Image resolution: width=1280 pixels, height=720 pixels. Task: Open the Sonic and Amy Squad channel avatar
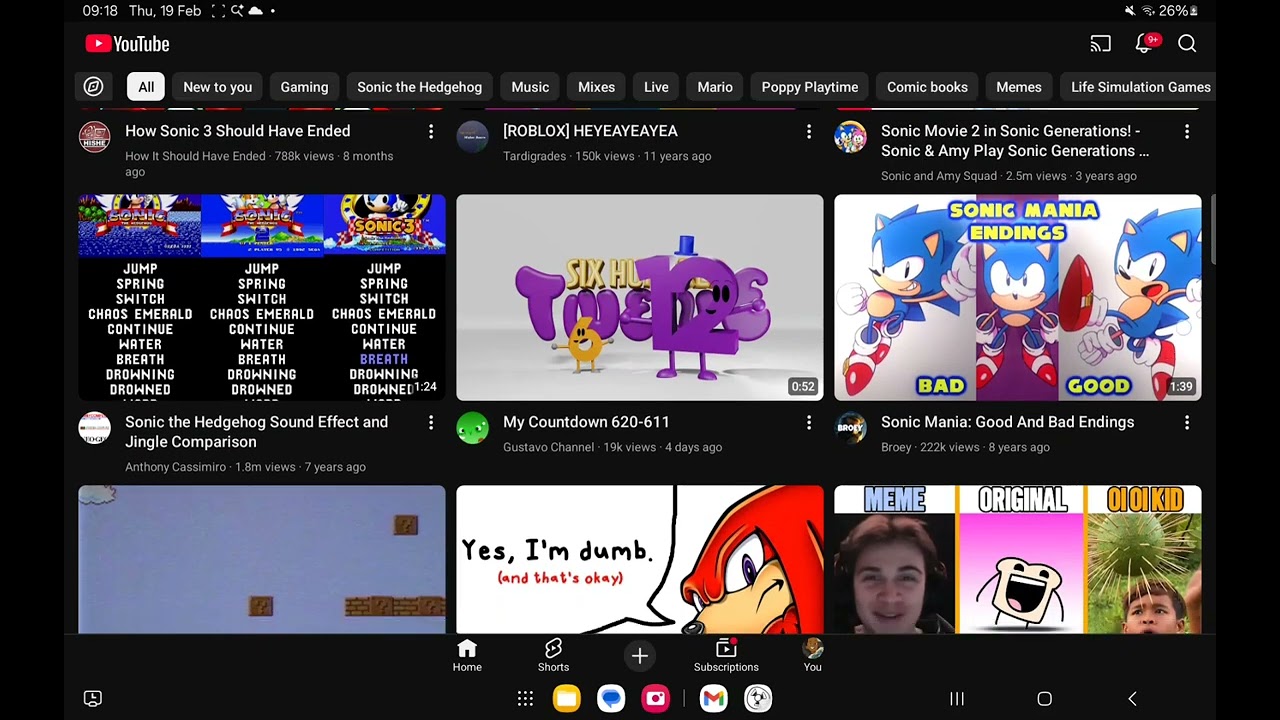coord(850,137)
